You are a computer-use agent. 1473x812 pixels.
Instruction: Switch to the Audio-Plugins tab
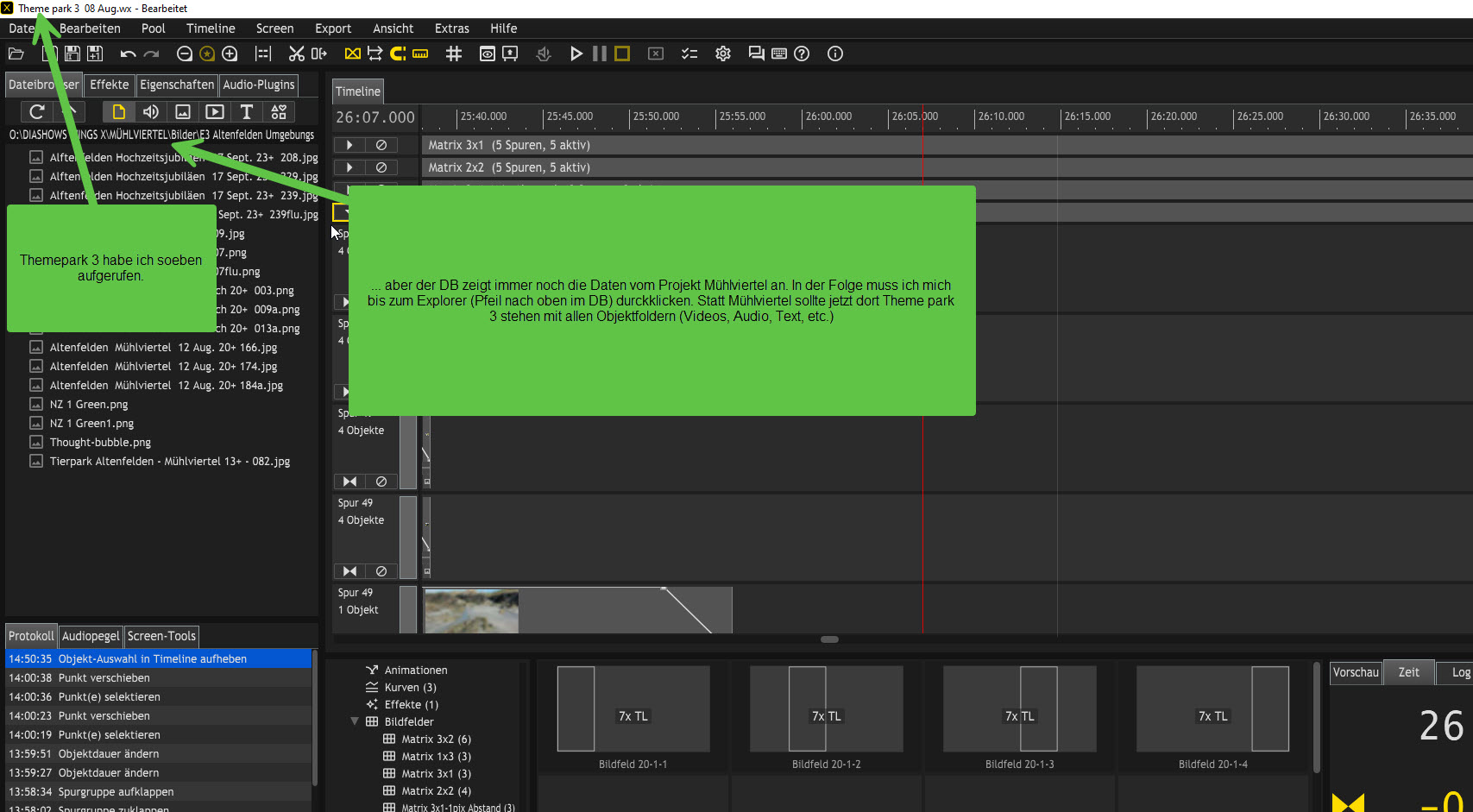259,85
